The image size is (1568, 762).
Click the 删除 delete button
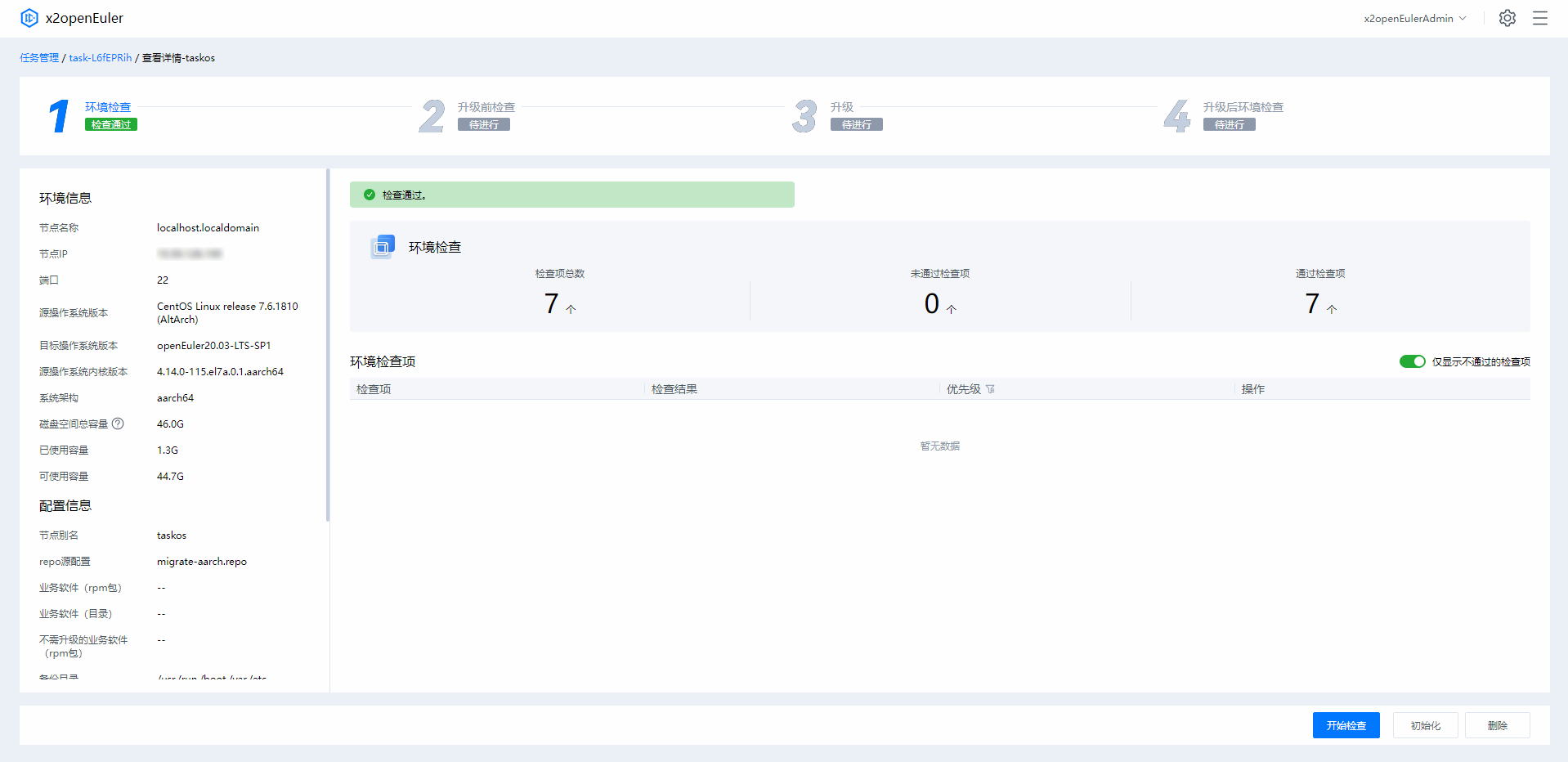click(x=1497, y=725)
